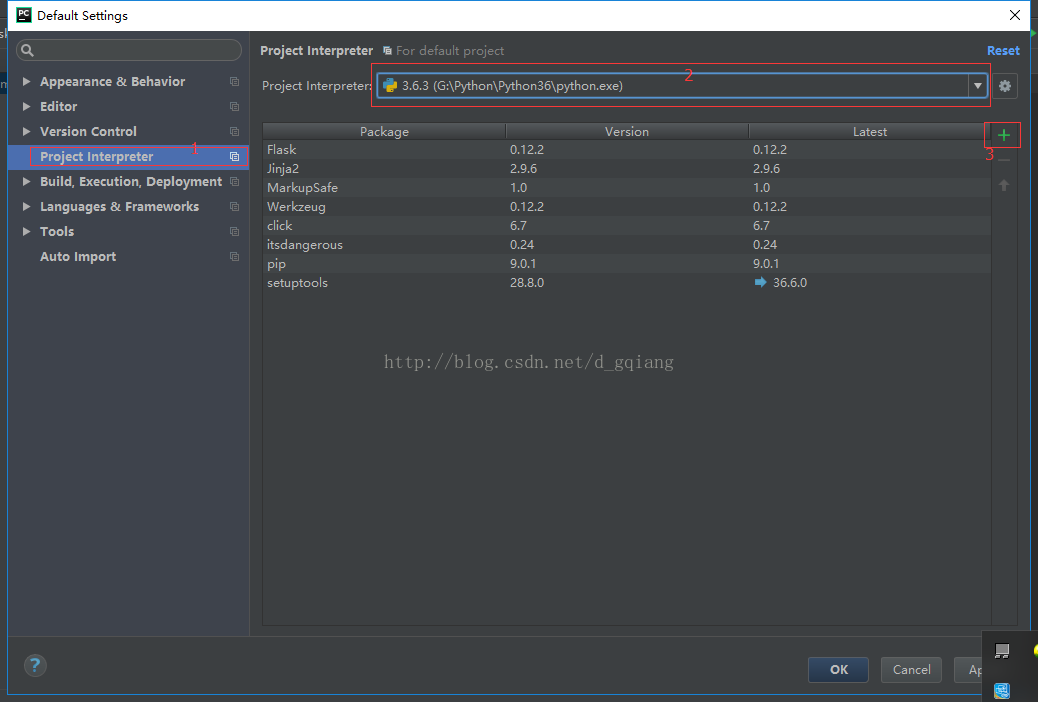The height and width of the screenshot is (702, 1038).
Task: Expand the Editor section
Action: click(x=26, y=107)
